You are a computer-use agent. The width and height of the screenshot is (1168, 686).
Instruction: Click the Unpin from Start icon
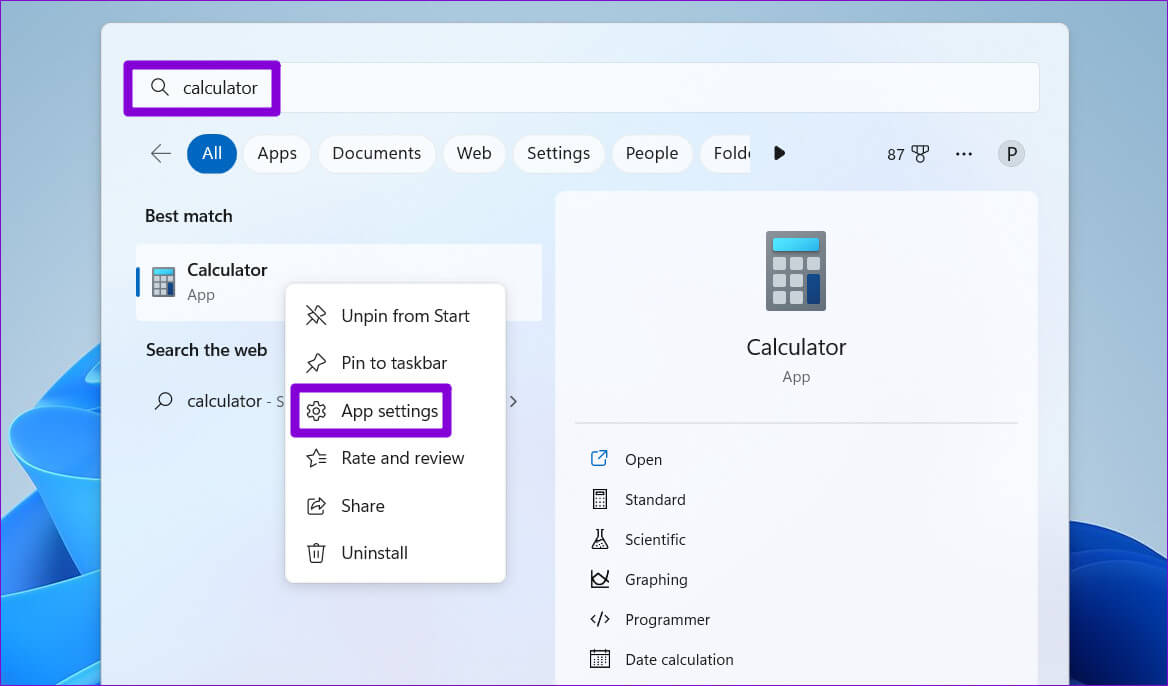pos(316,315)
